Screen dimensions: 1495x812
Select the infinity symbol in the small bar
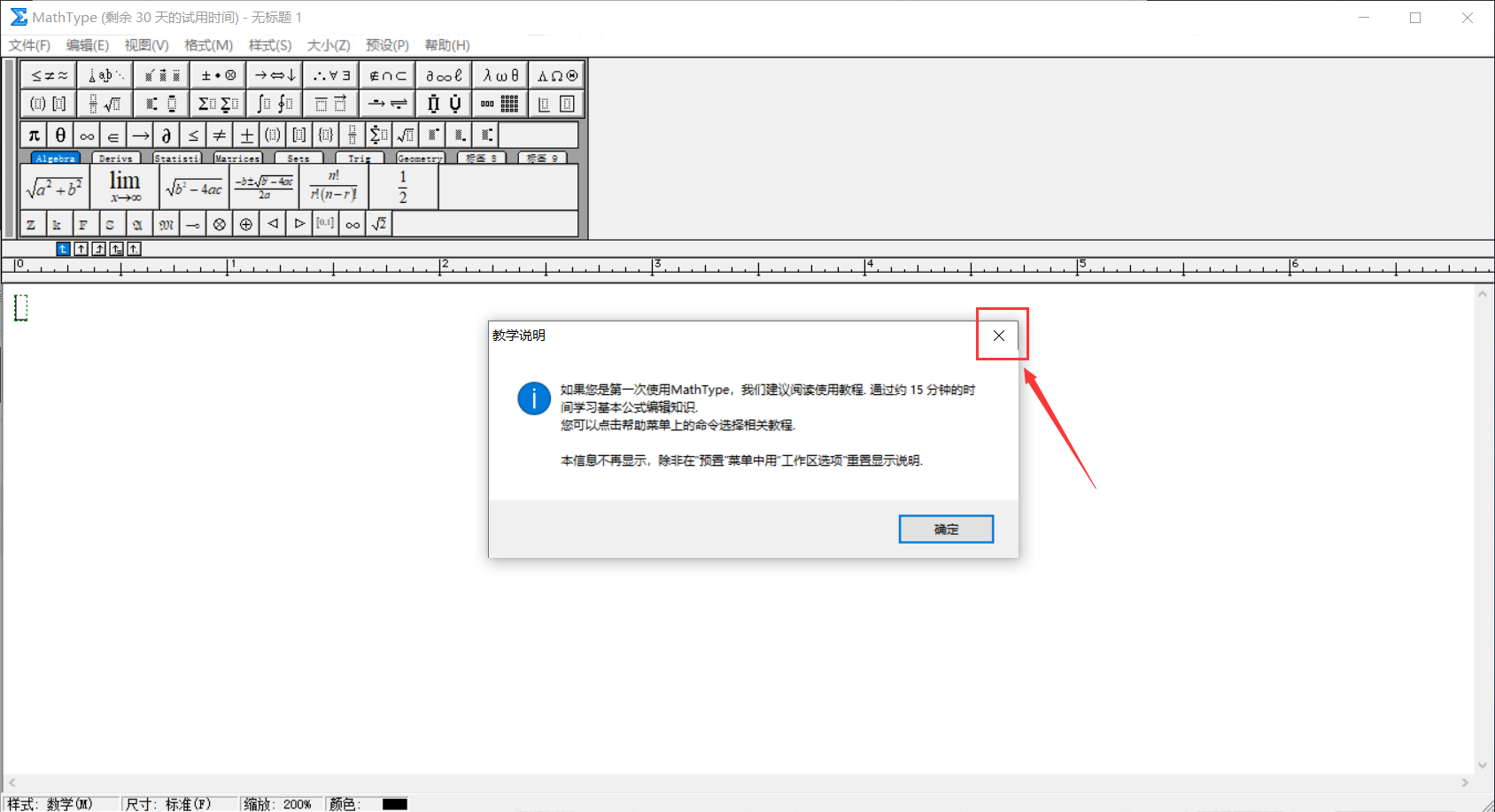tap(87, 135)
